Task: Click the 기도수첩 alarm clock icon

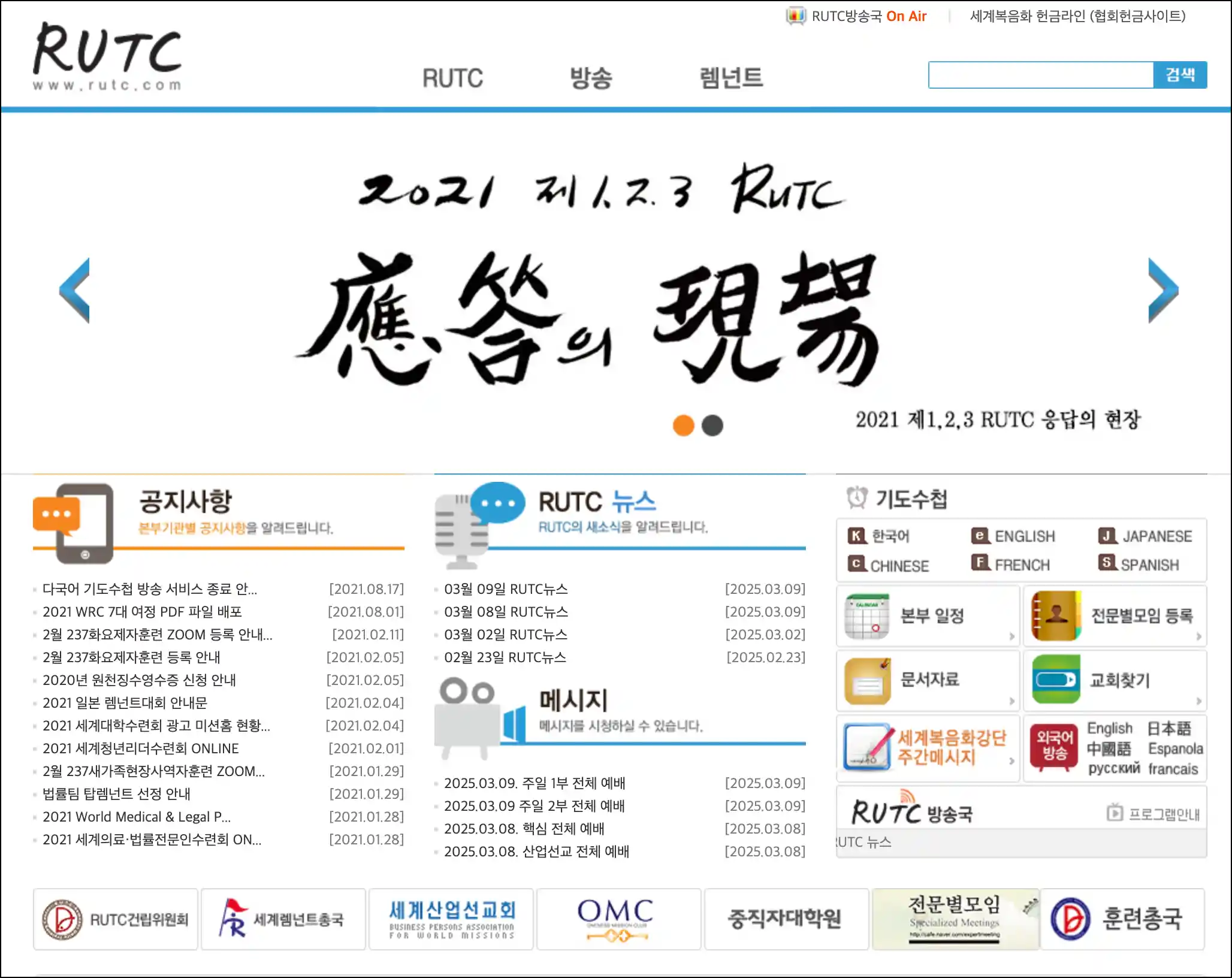Action: (857, 497)
